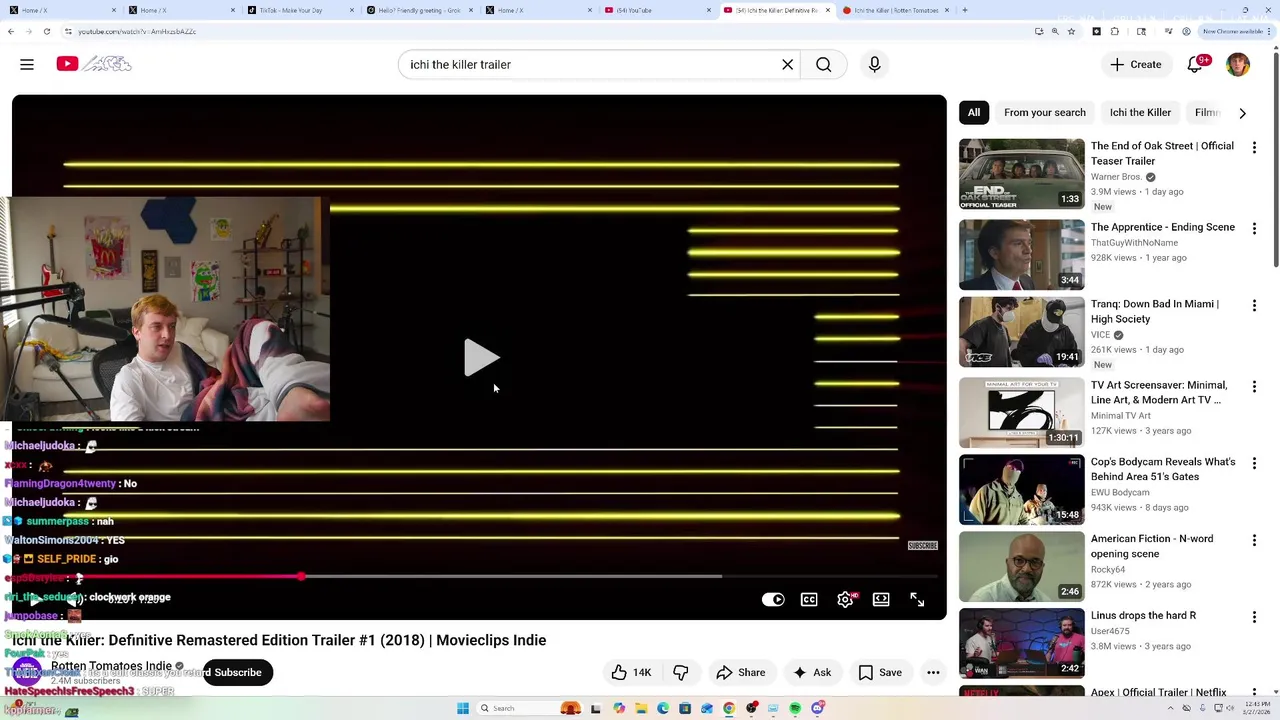Viewport: 1280px width, 720px height.
Task: Enter fullscreen mode
Action: tap(917, 599)
